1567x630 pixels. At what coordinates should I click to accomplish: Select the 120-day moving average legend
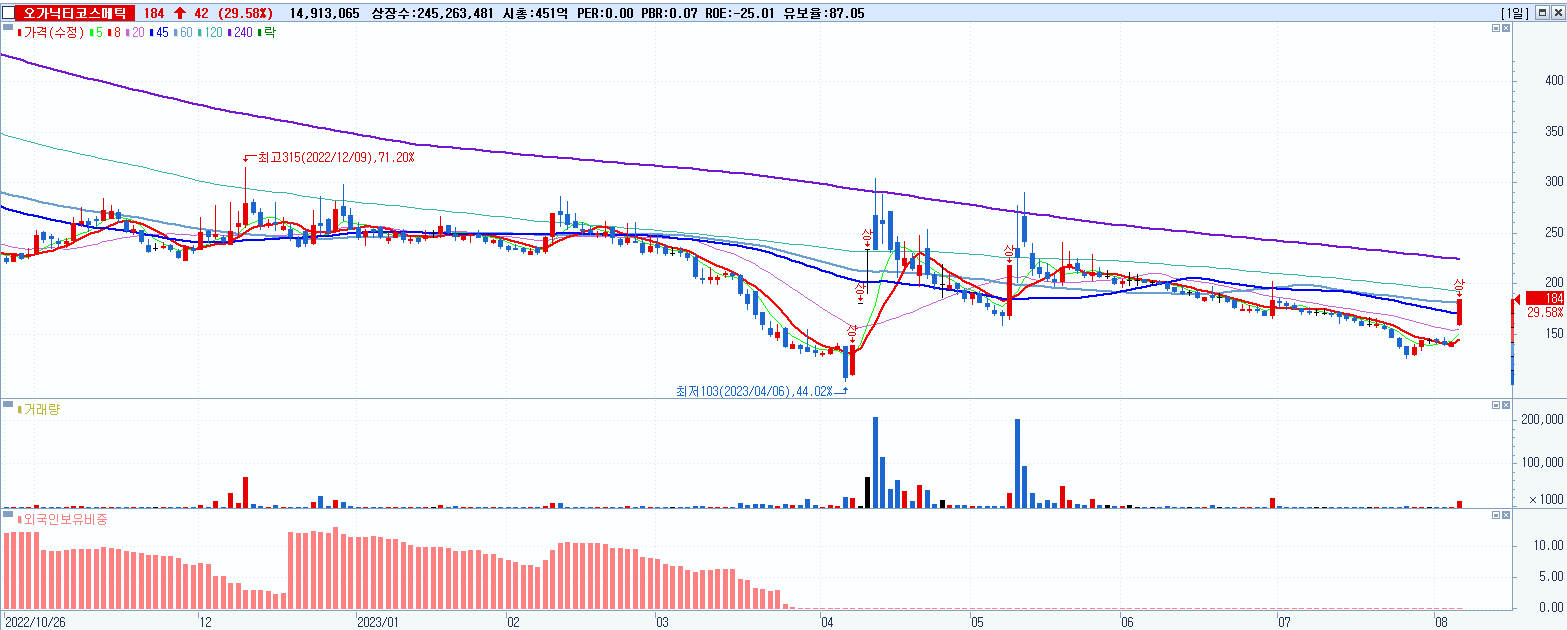coord(210,32)
